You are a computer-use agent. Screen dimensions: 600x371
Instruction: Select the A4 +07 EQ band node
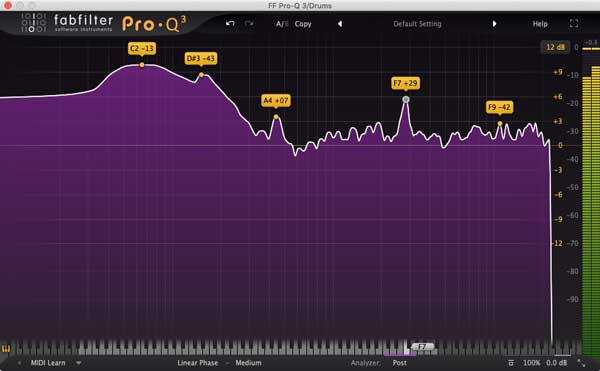(276, 117)
